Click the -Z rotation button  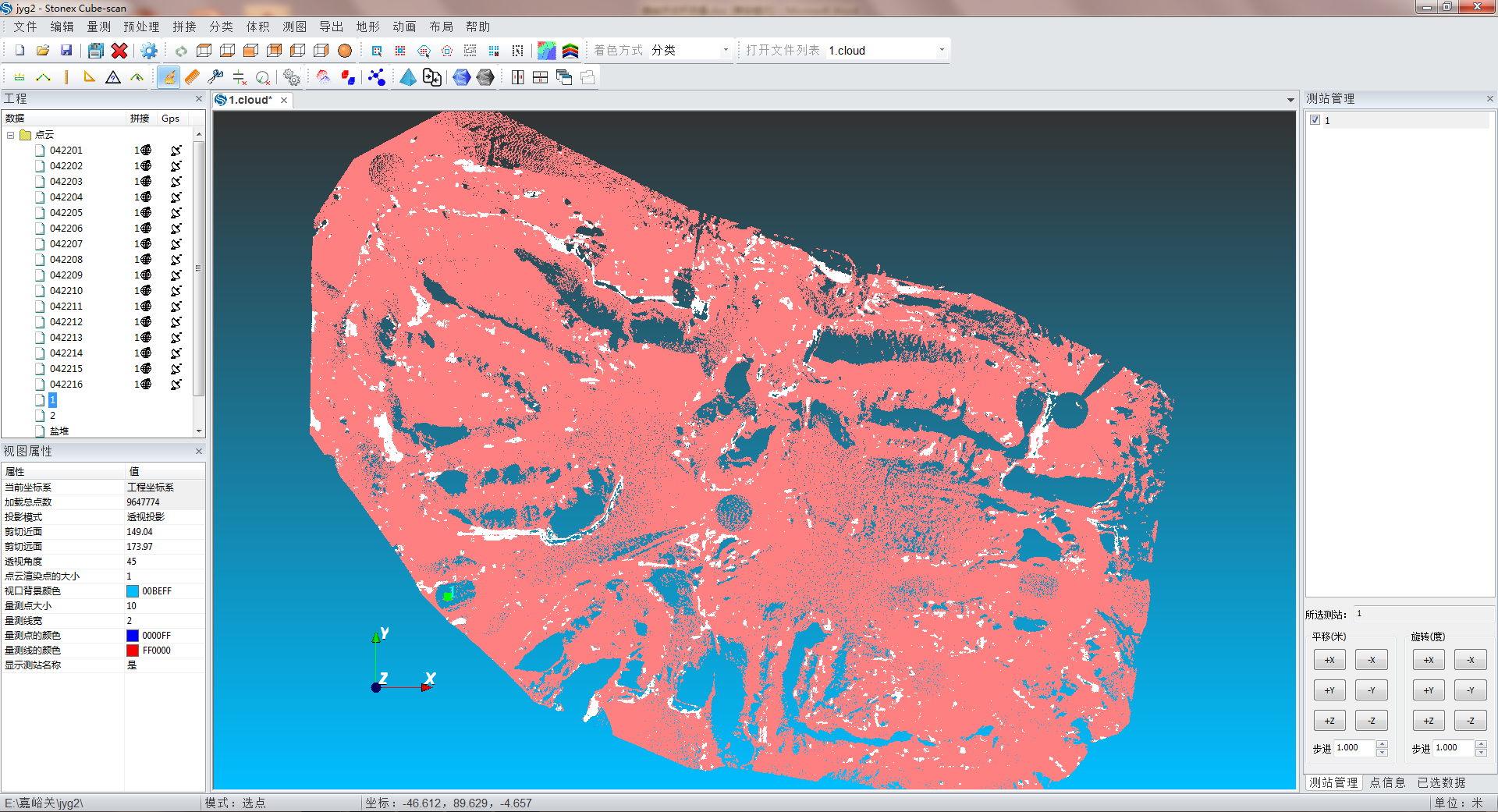click(1470, 721)
